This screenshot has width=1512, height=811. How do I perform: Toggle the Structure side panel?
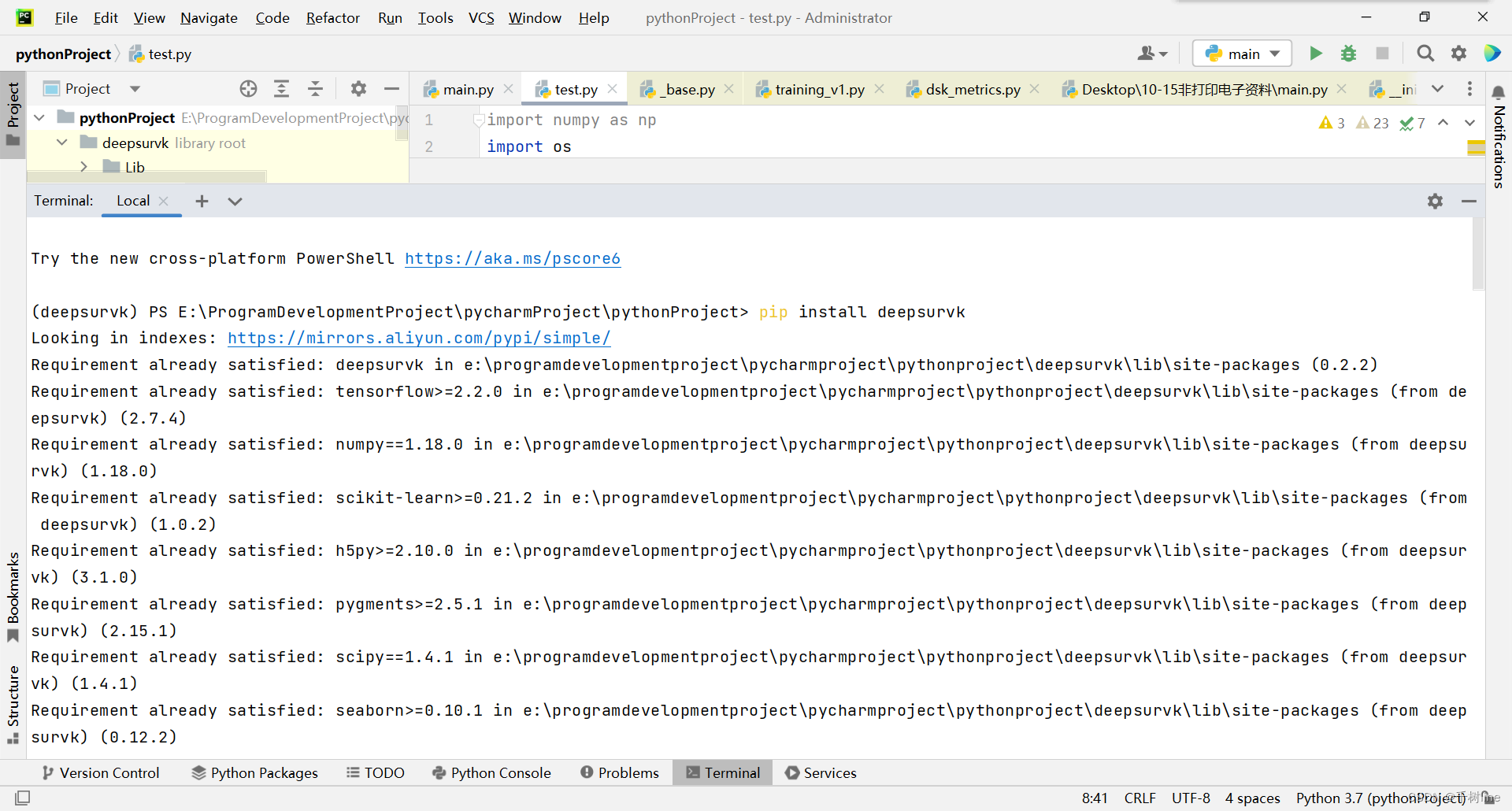coord(13,704)
